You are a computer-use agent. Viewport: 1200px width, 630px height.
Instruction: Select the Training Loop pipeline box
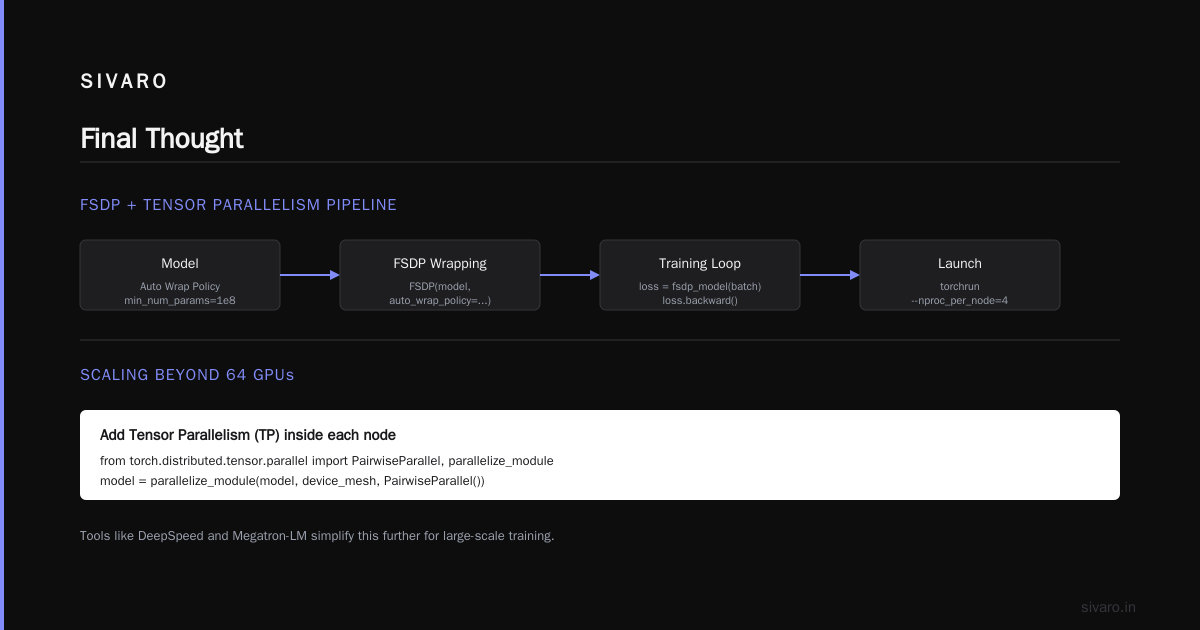pyautogui.click(x=700, y=275)
